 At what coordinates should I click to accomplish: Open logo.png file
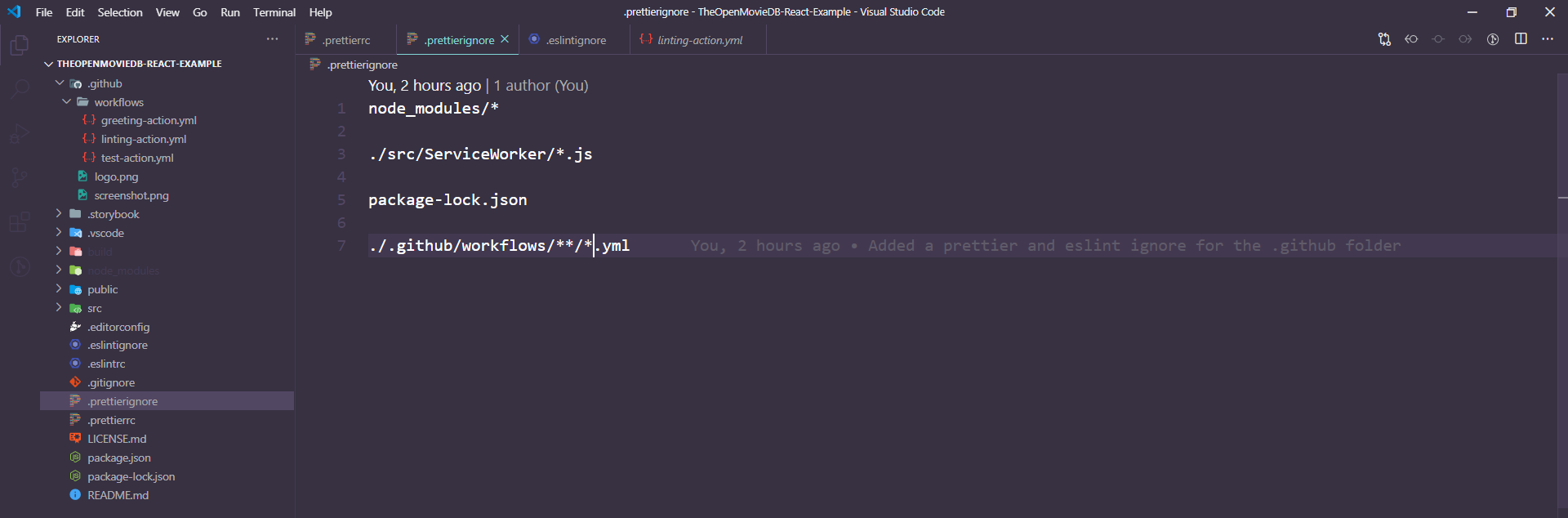pyautogui.click(x=167, y=176)
